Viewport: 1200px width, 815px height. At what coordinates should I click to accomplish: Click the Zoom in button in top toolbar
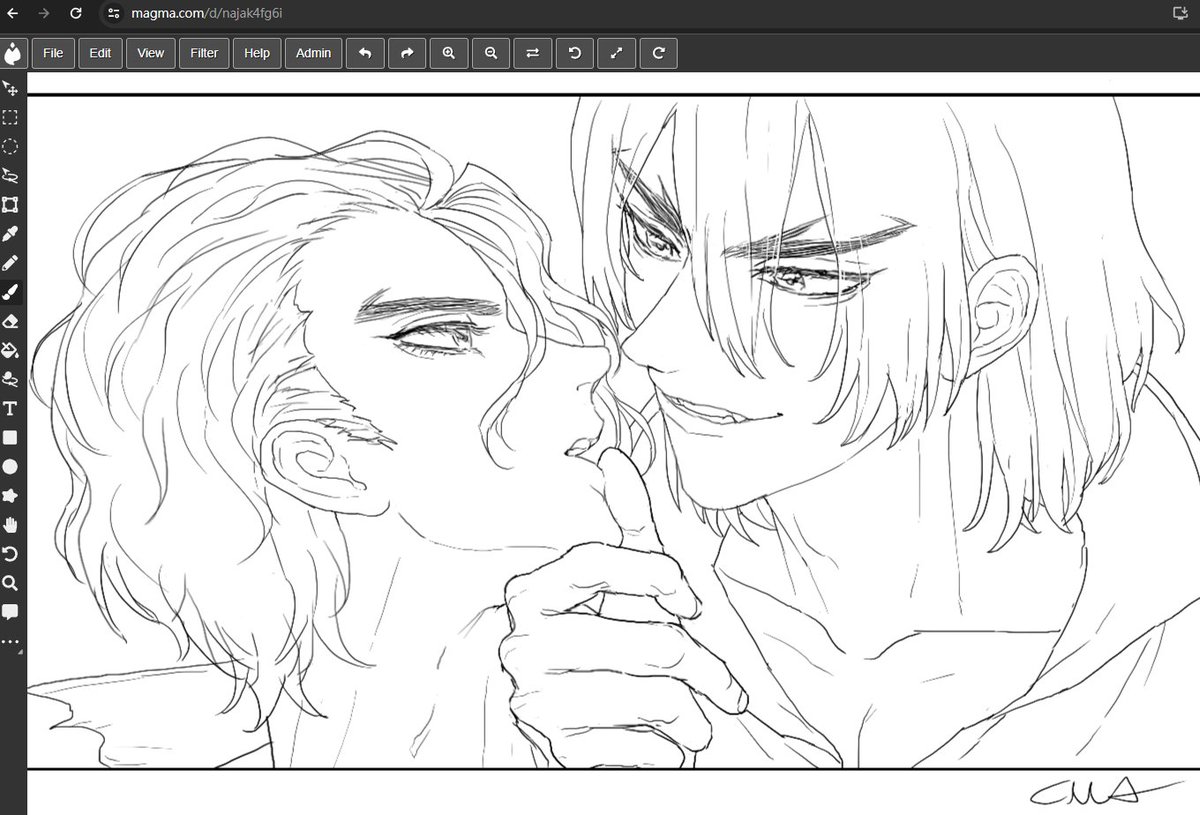(x=449, y=53)
